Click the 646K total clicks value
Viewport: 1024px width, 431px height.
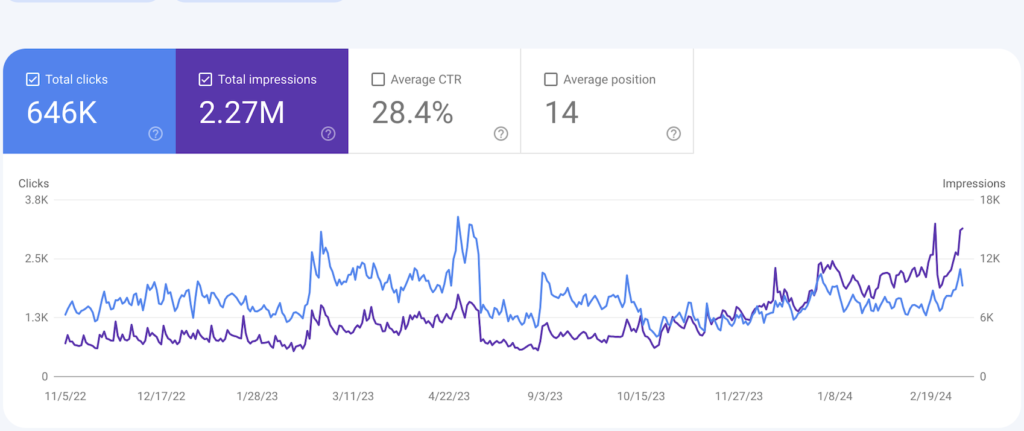[62, 113]
